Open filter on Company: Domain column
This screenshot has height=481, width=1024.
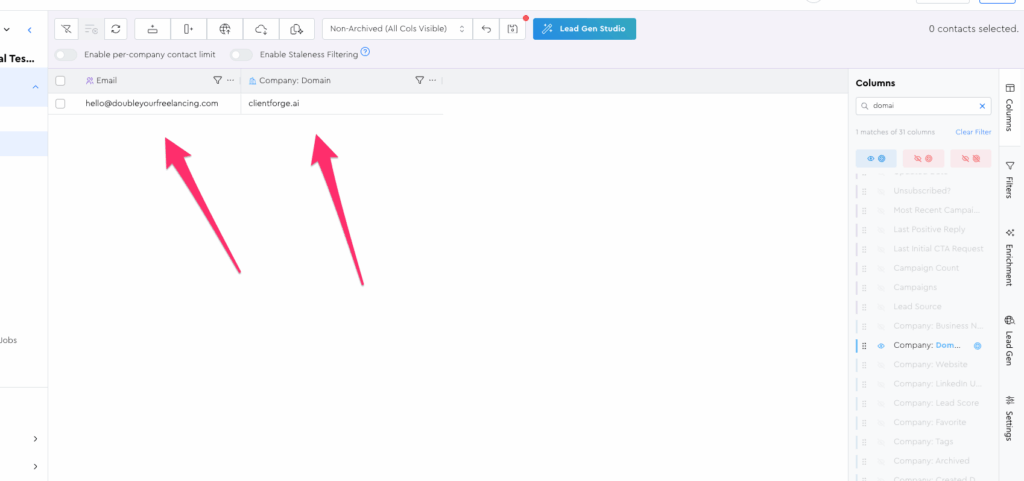click(x=419, y=80)
